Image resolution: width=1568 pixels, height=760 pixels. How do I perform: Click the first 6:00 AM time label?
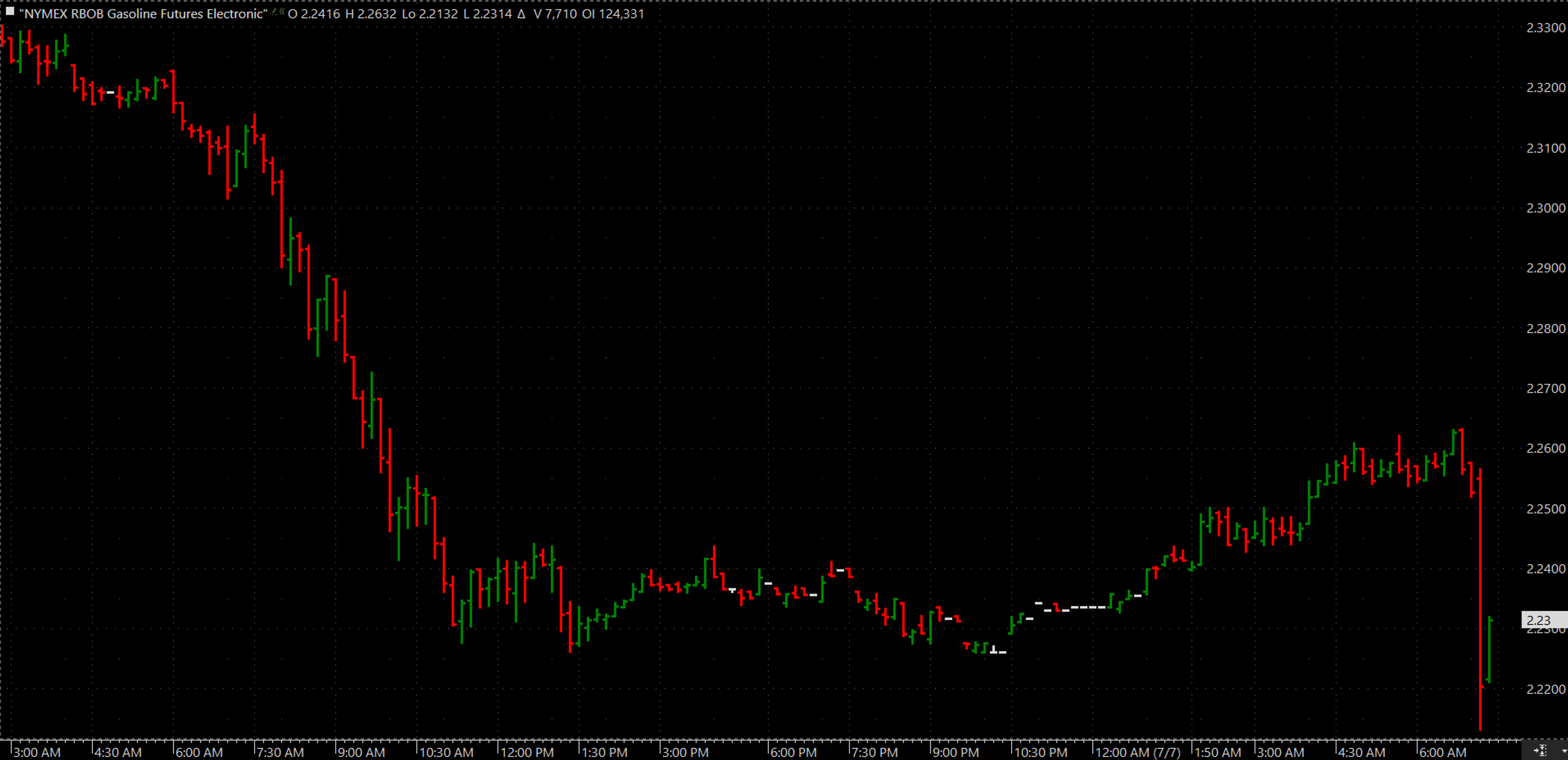click(x=199, y=752)
